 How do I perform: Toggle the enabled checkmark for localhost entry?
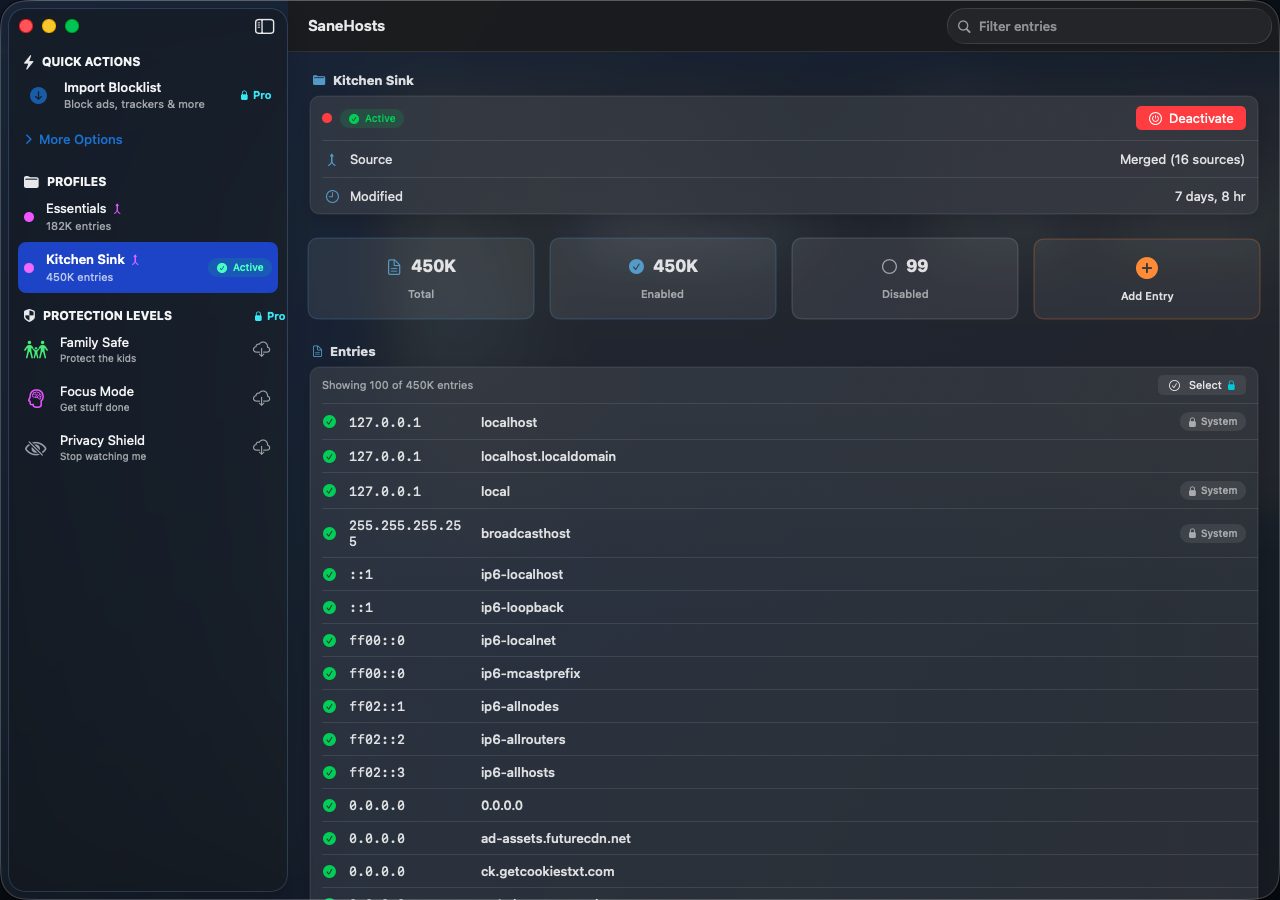[329, 422]
